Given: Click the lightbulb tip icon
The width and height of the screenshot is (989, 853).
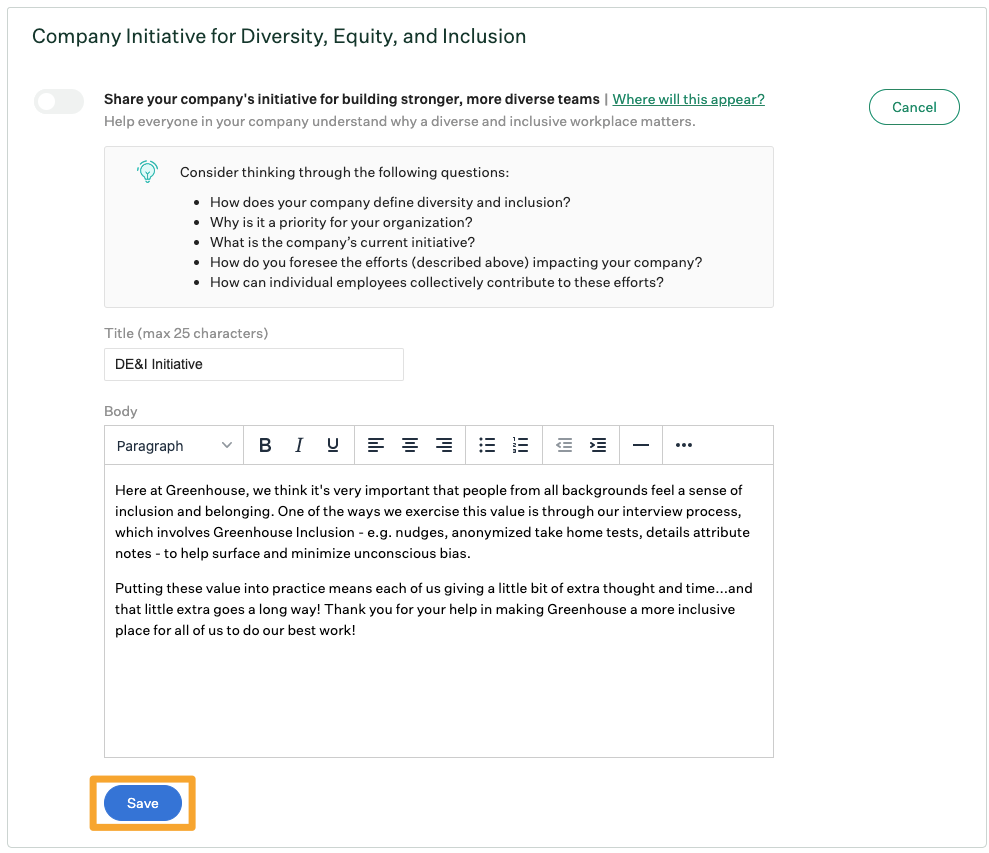Looking at the screenshot, I should pyautogui.click(x=147, y=171).
